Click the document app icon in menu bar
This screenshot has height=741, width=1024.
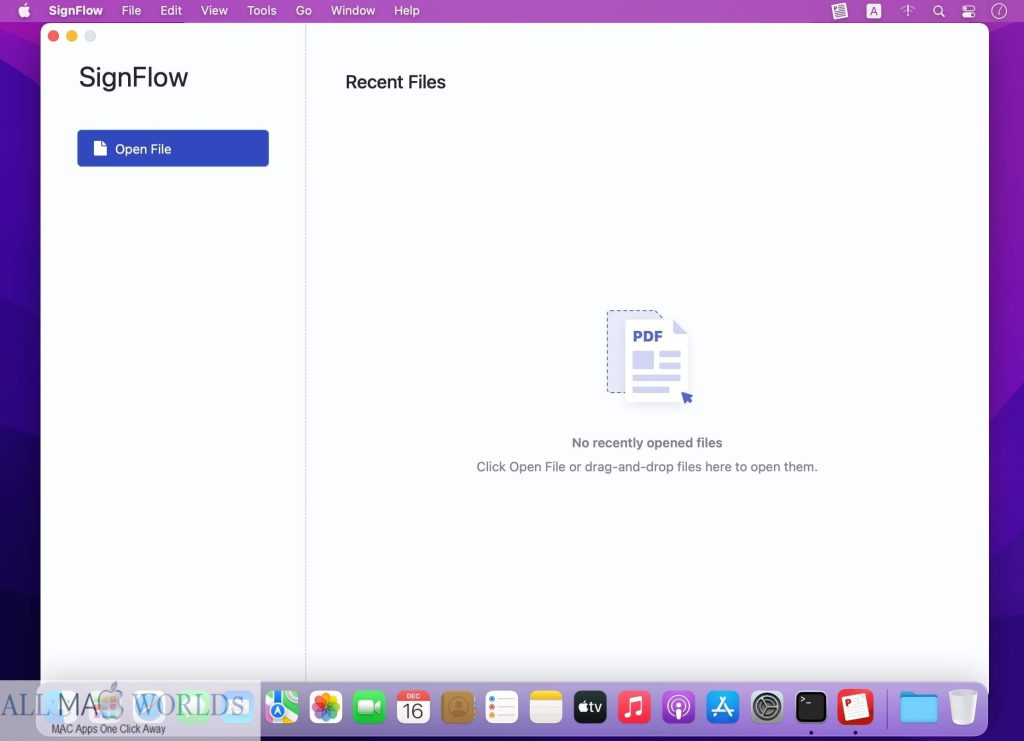tap(840, 10)
